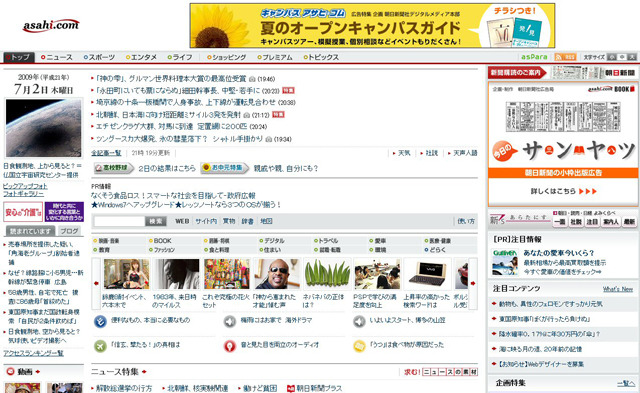Slide the photo carousel right with the red arrow
Screen dimensions: 640x393
473,283
